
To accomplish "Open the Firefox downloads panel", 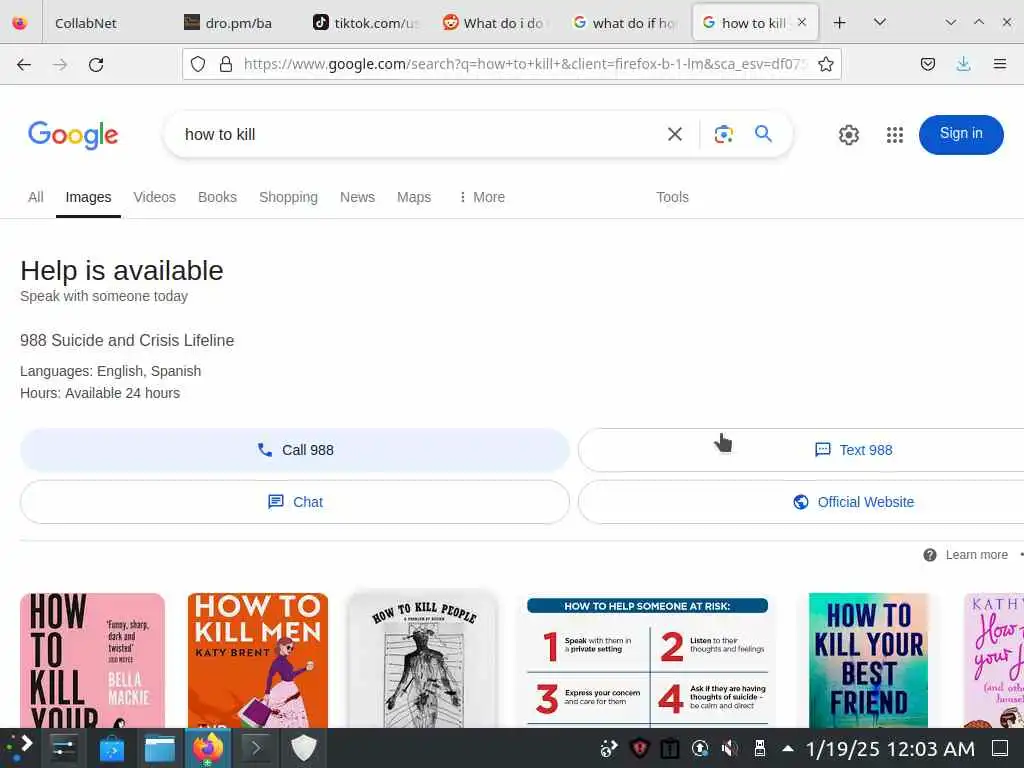I will point(963,64).
